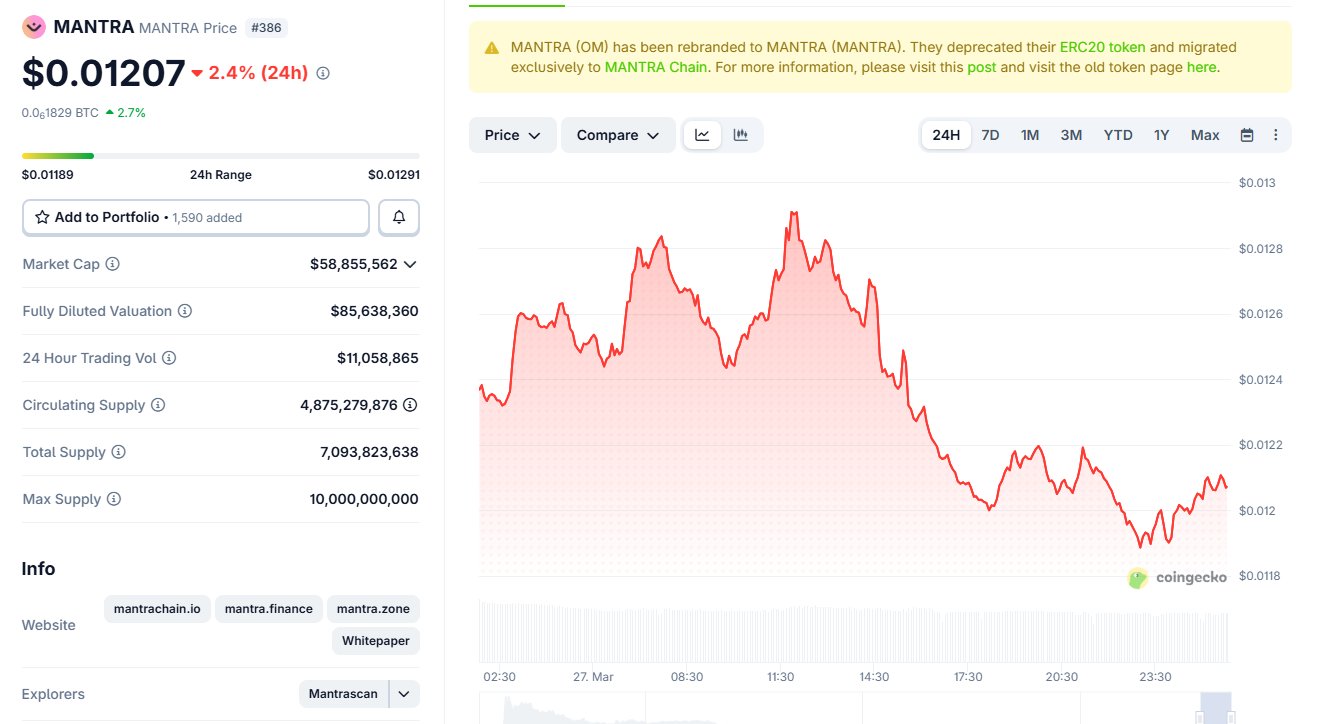
Task: Click the Circulating Supply verification info icon
Action: pos(410,405)
